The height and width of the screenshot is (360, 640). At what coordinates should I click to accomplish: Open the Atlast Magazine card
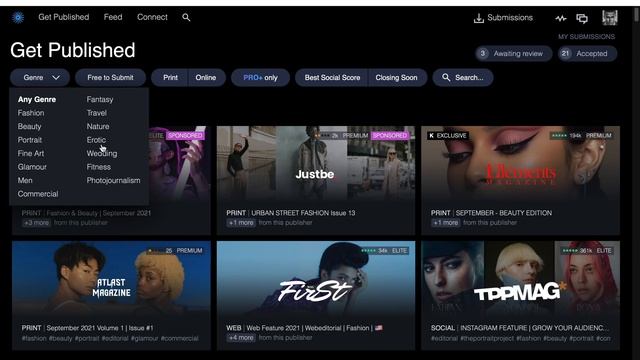pyautogui.click(x=111, y=295)
